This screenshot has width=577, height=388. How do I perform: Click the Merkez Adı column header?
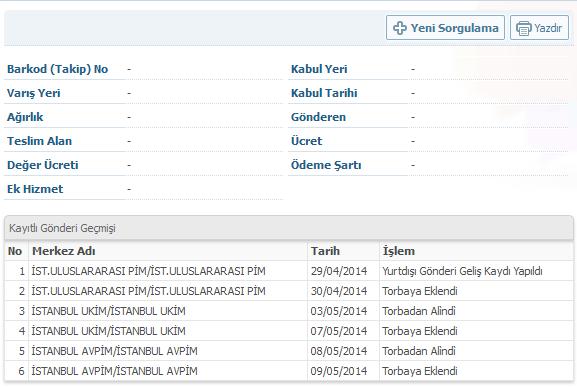click(64, 251)
